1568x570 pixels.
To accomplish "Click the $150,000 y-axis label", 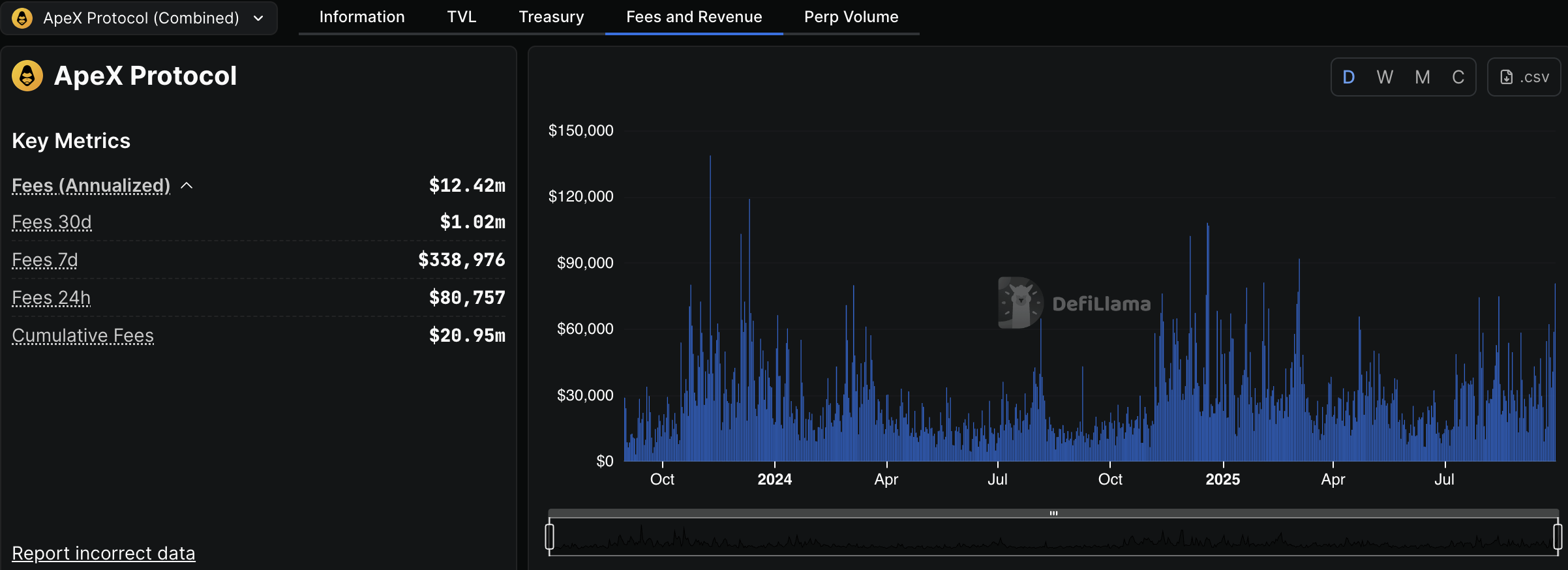I will [x=580, y=130].
